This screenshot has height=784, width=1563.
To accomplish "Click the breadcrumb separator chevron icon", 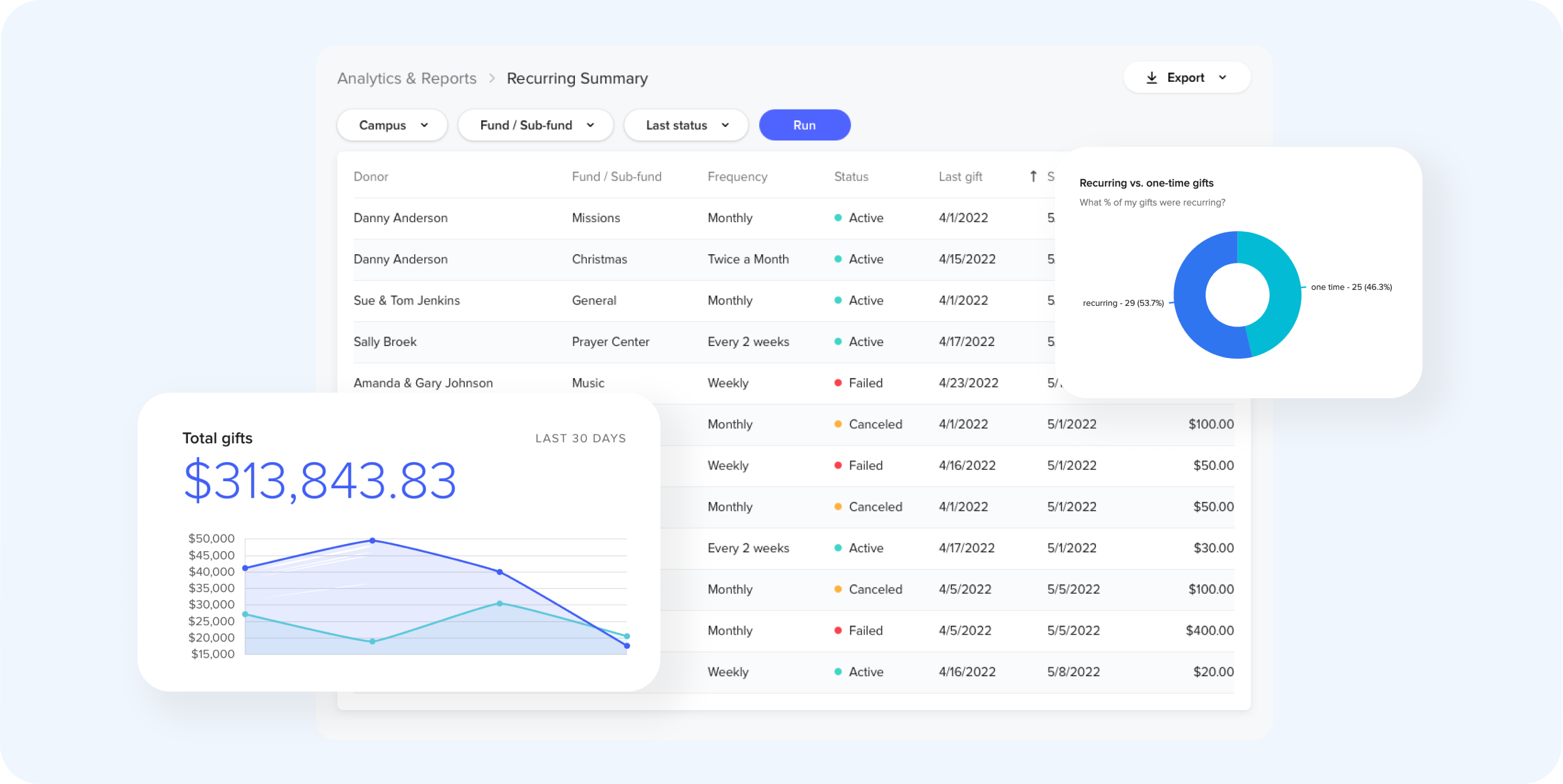I will point(492,78).
